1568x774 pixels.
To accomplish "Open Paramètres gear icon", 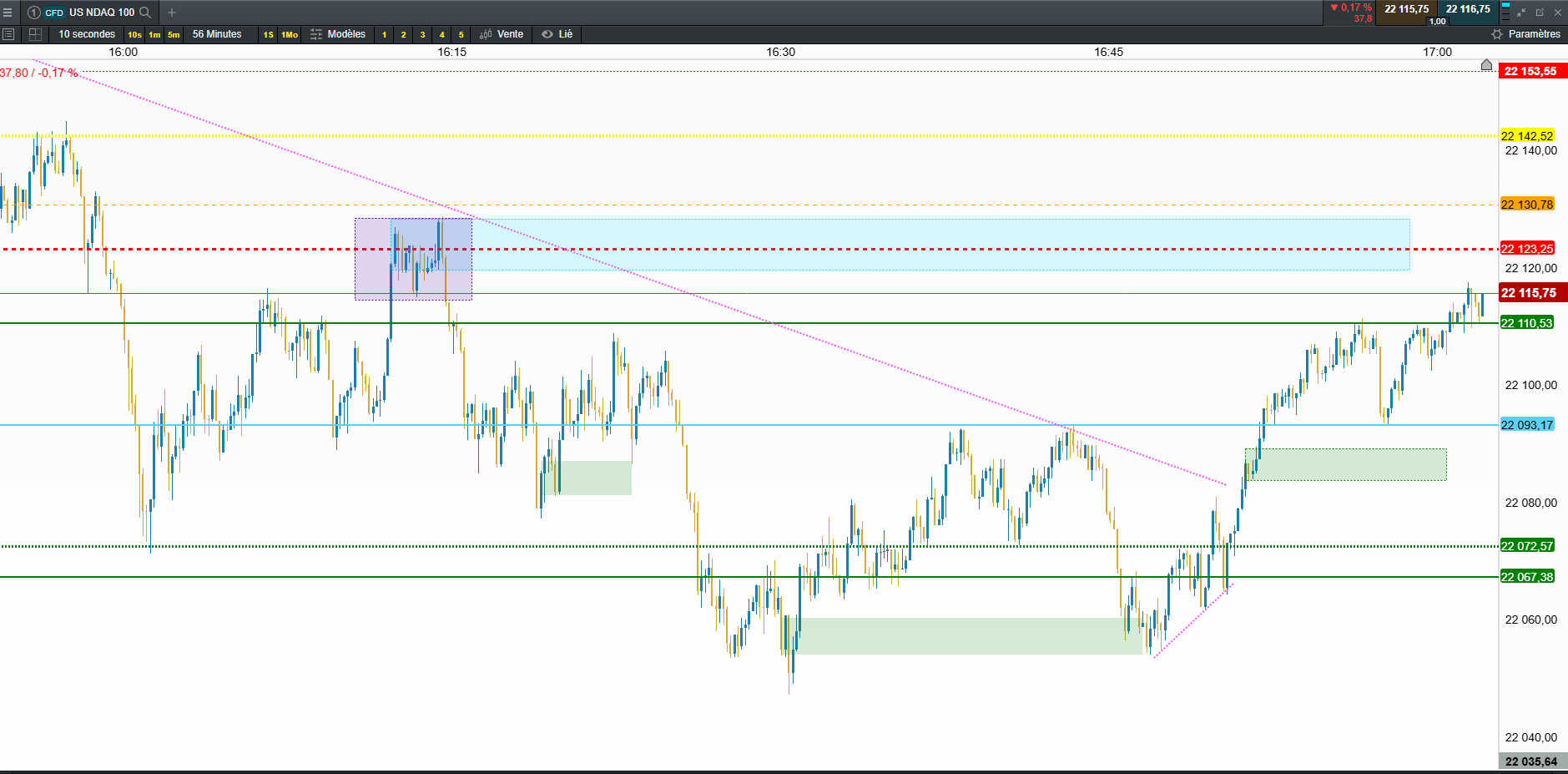I will pos(1497,34).
